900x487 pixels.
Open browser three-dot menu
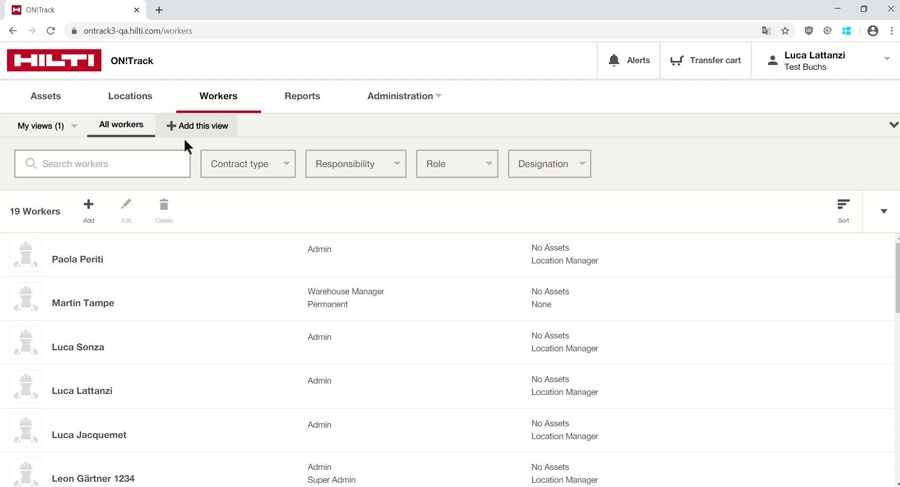pos(891,31)
